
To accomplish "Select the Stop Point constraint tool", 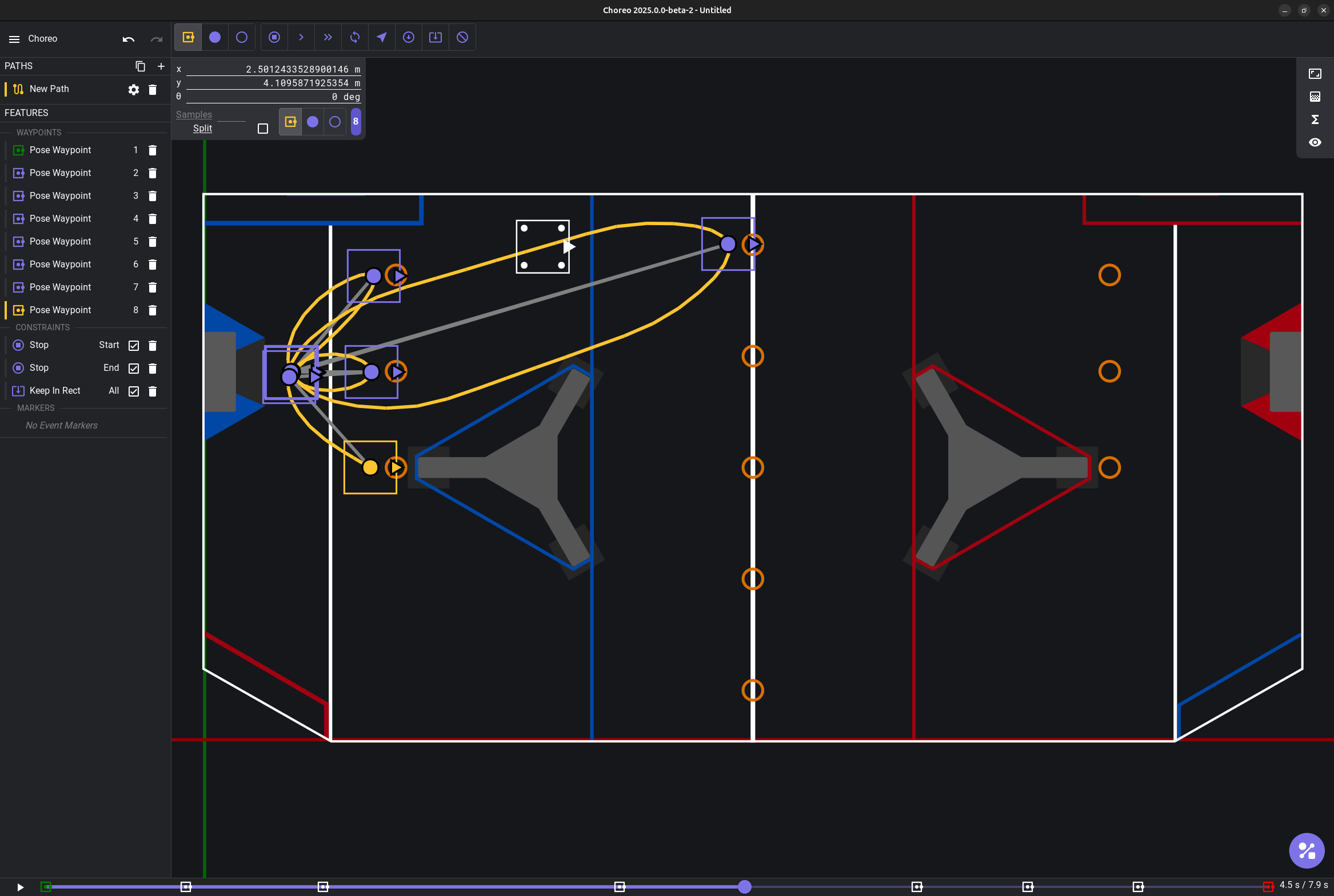I will (x=274, y=37).
